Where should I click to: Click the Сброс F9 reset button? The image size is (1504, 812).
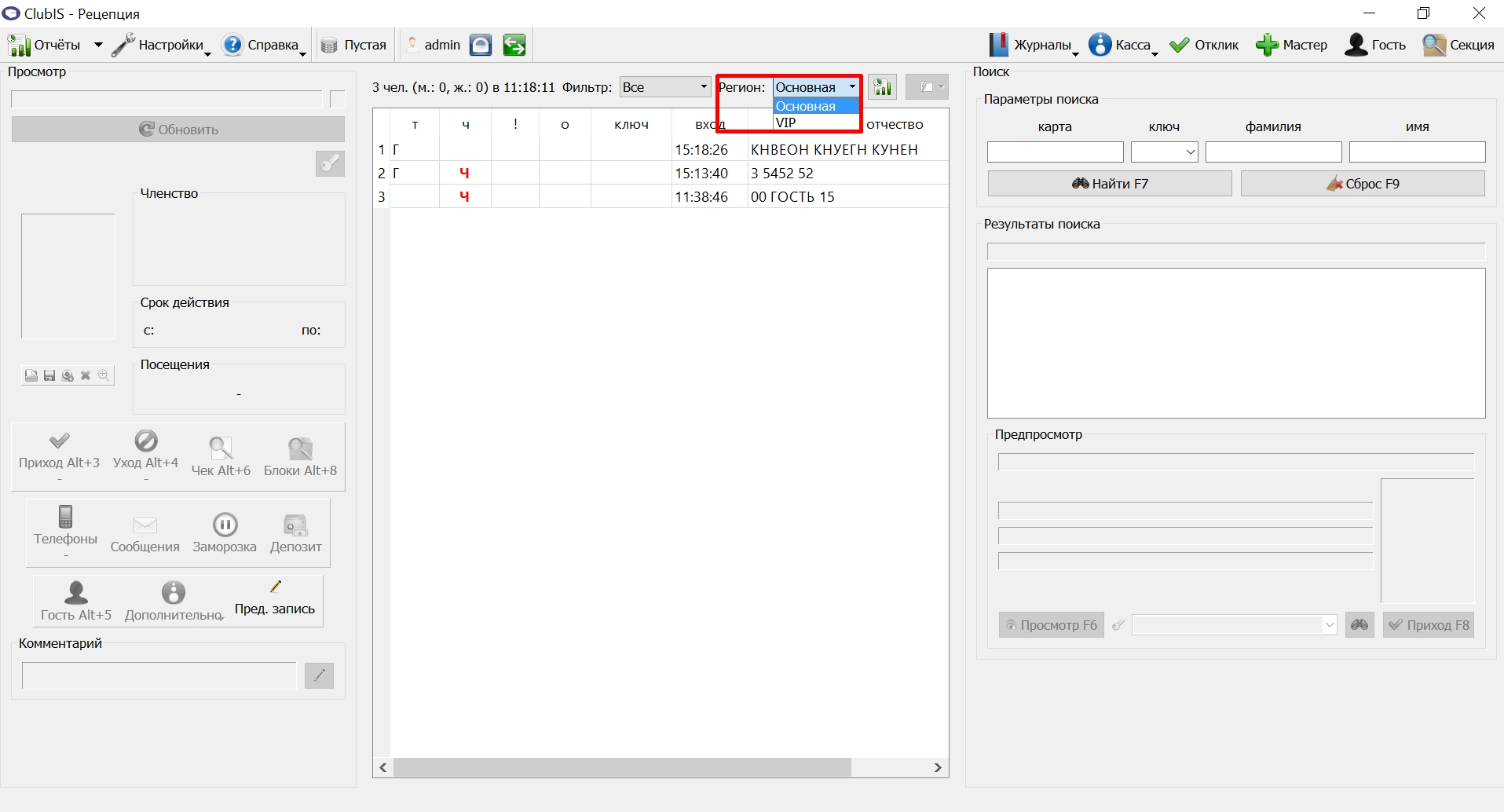(1363, 184)
